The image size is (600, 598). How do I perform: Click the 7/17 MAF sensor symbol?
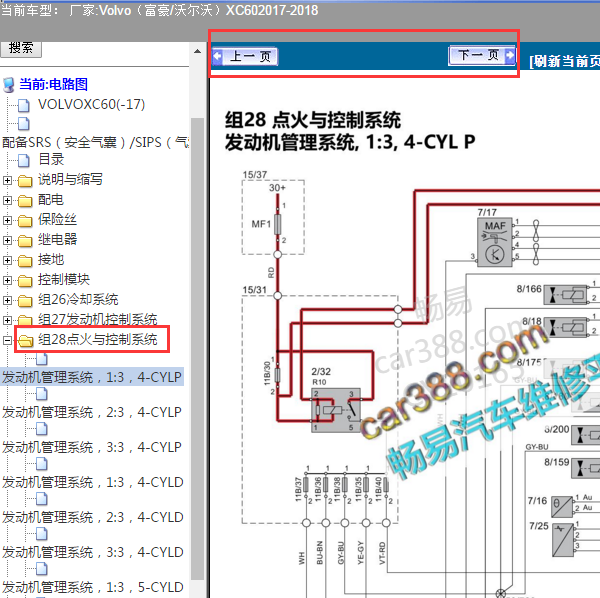[x=495, y=242]
